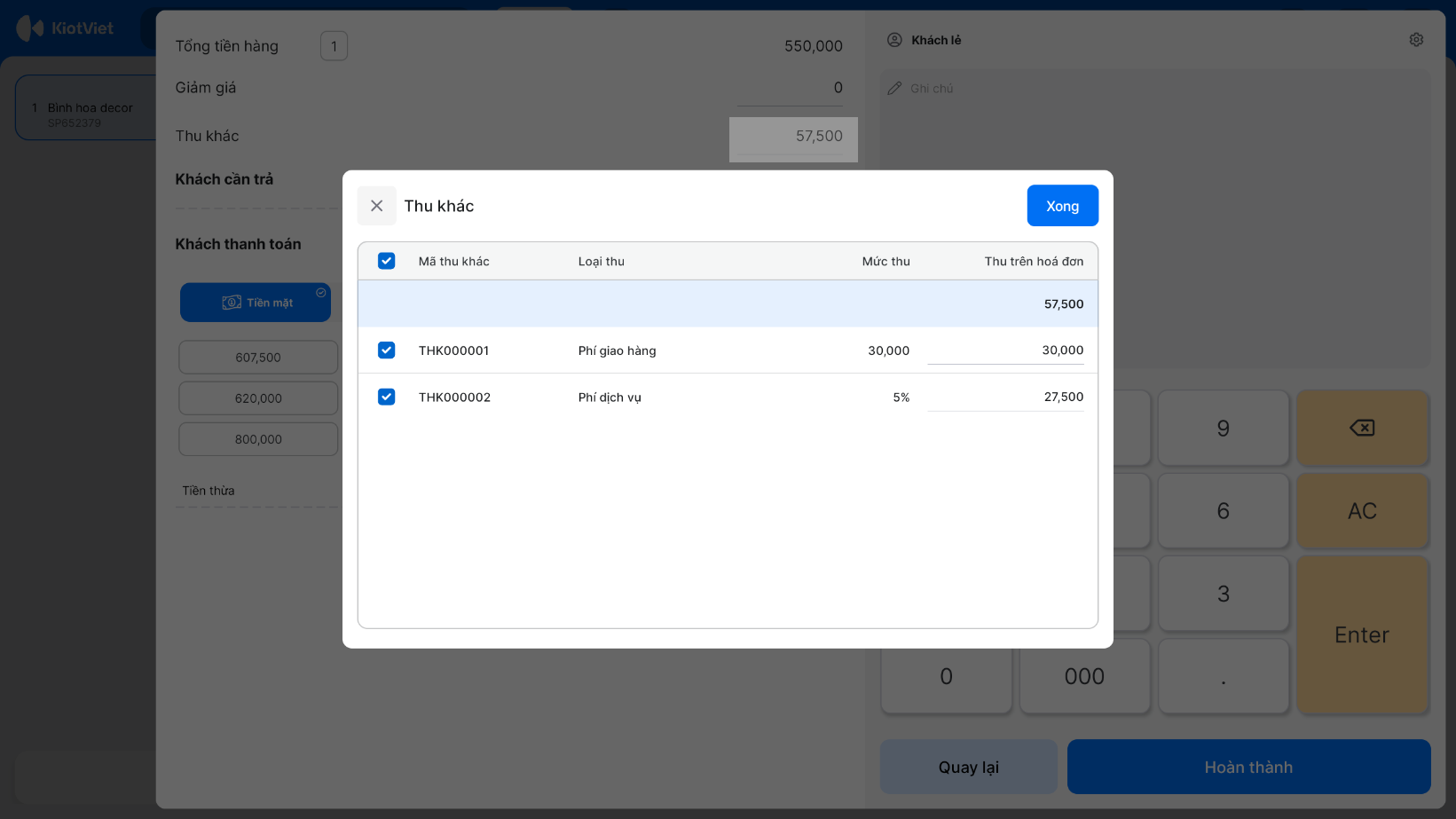Choose the 620,000 quick amount
This screenshot has width=1456, height=819.
point(258,398)
